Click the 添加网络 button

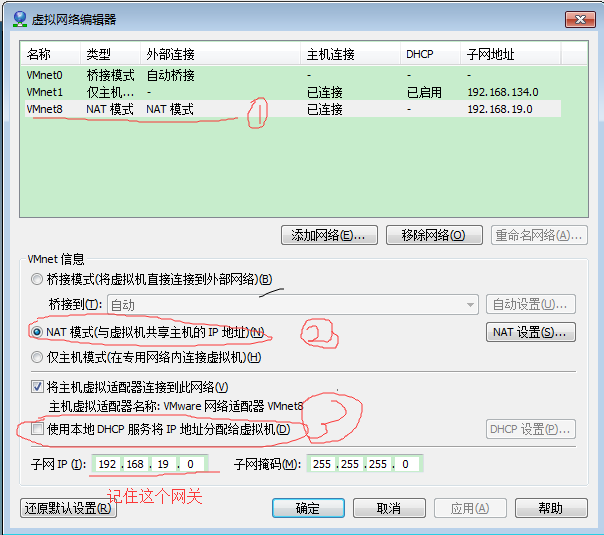[330, 235]
